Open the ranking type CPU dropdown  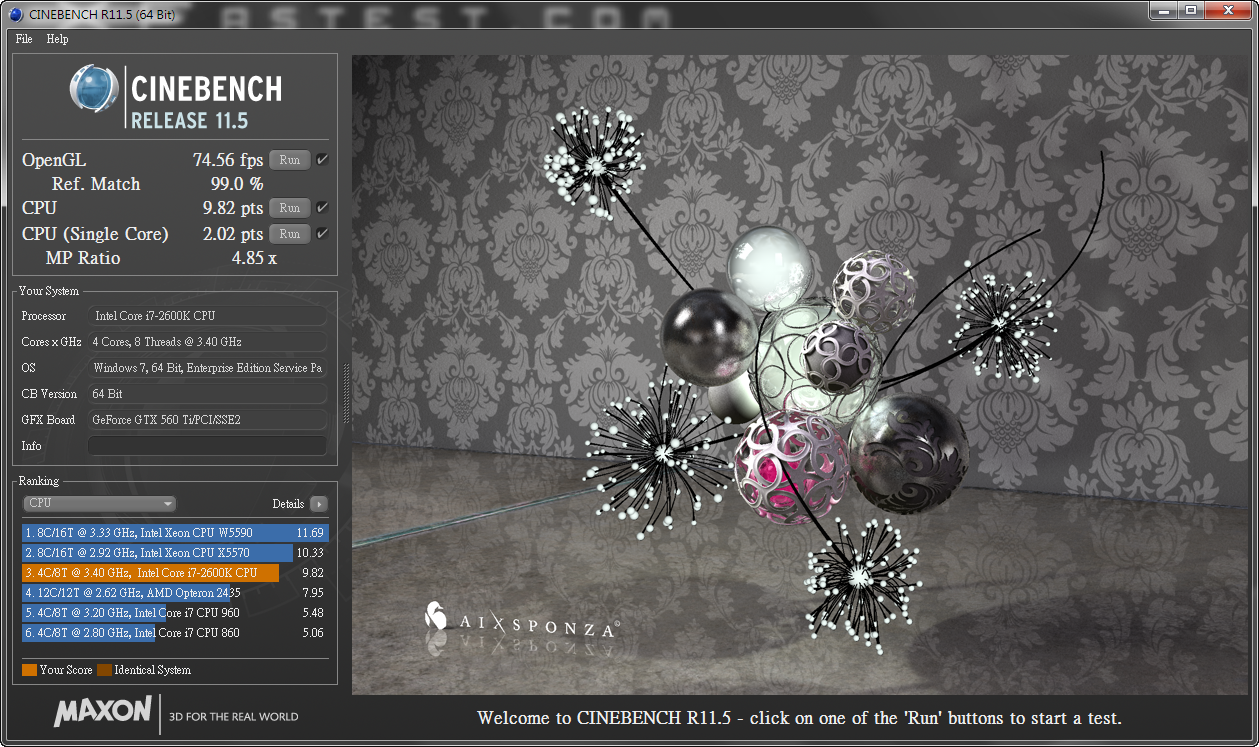pyautogui.click(x=99, y=504)
